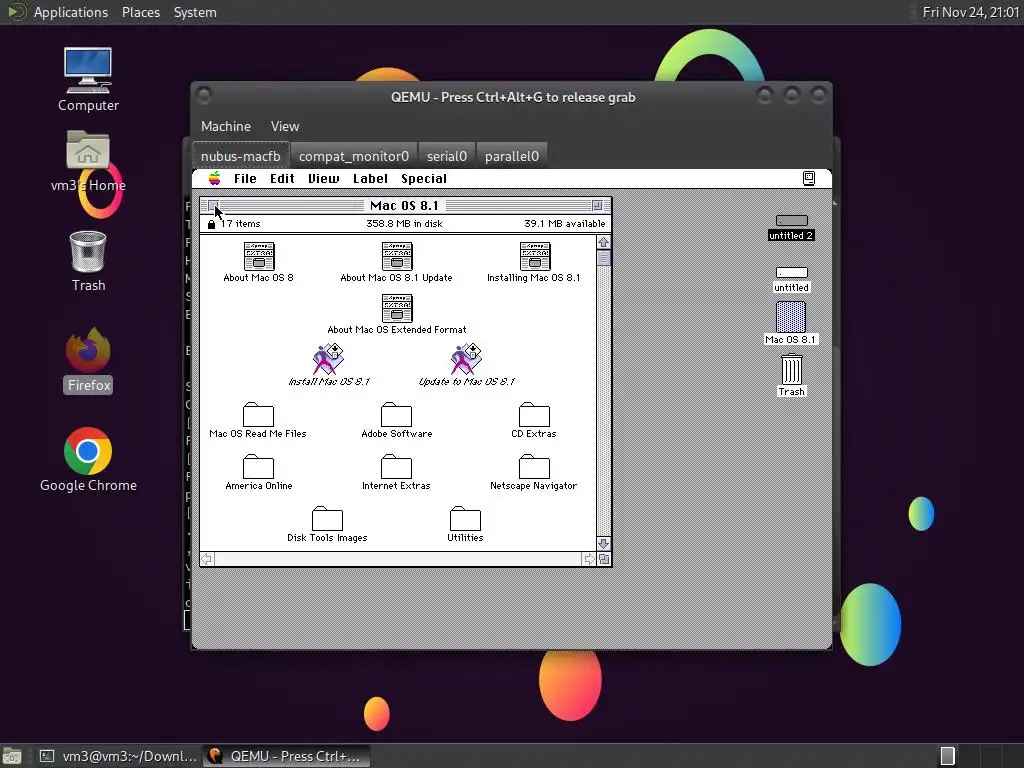Click the clock showing Fri Nov 24

[970, 12]
